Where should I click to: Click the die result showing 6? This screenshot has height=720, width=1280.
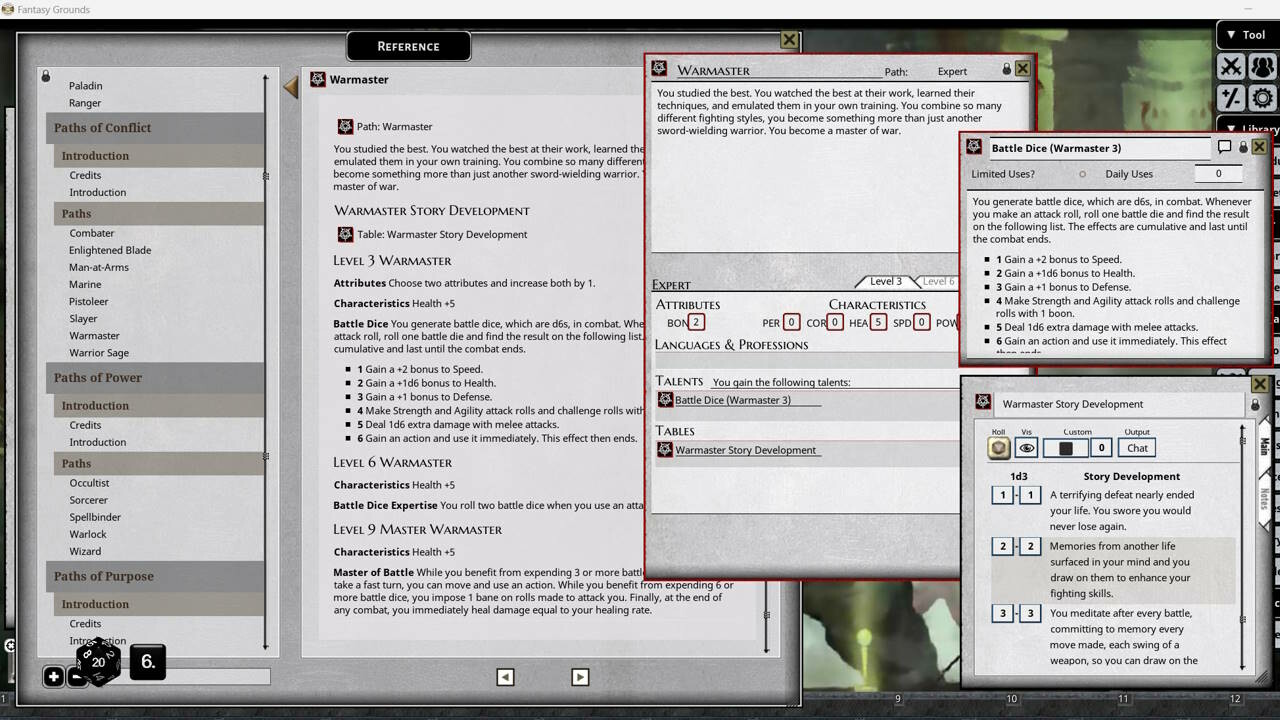click(x=147, y=661)
